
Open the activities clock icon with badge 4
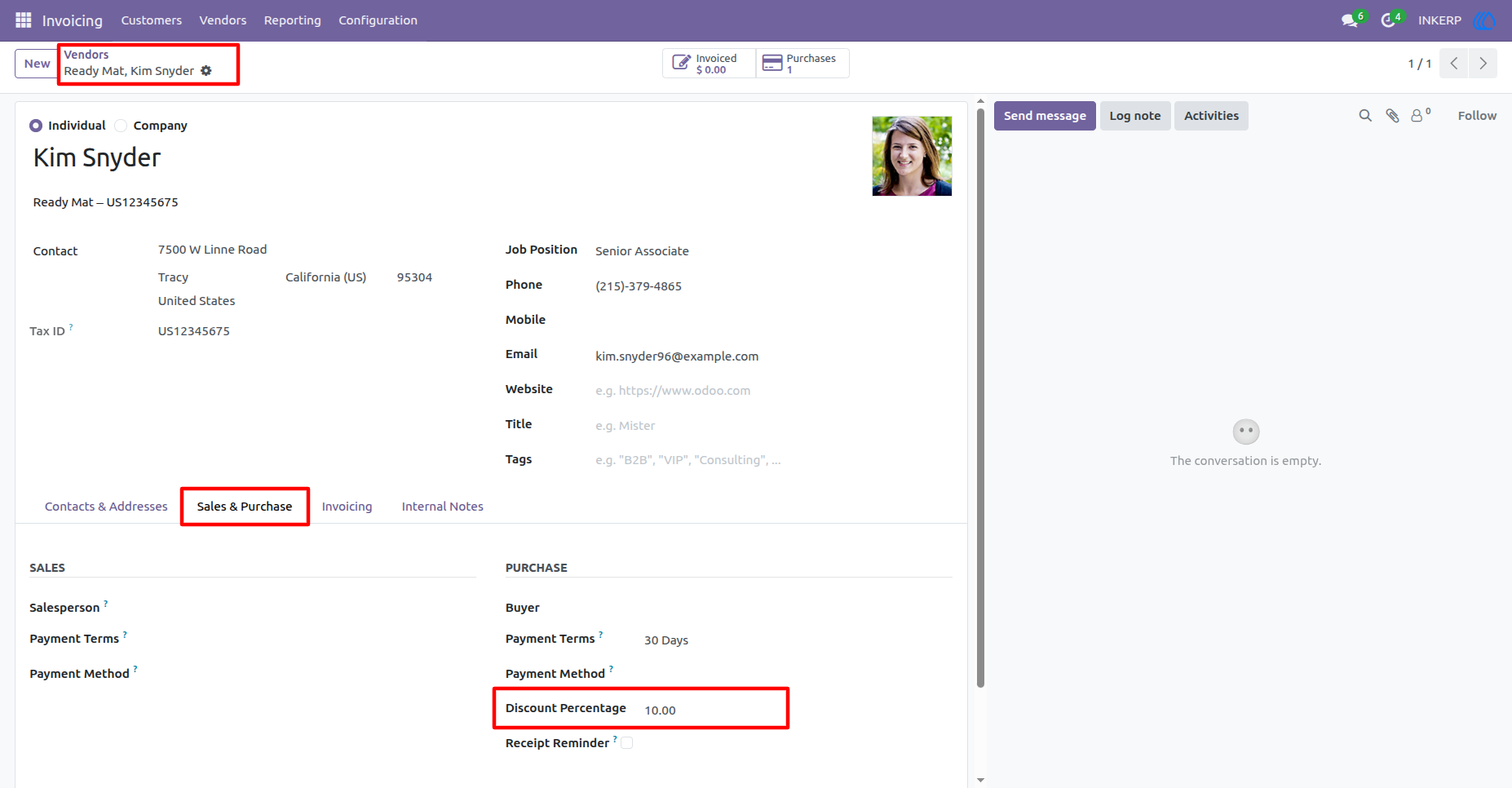click(1390, 20)
